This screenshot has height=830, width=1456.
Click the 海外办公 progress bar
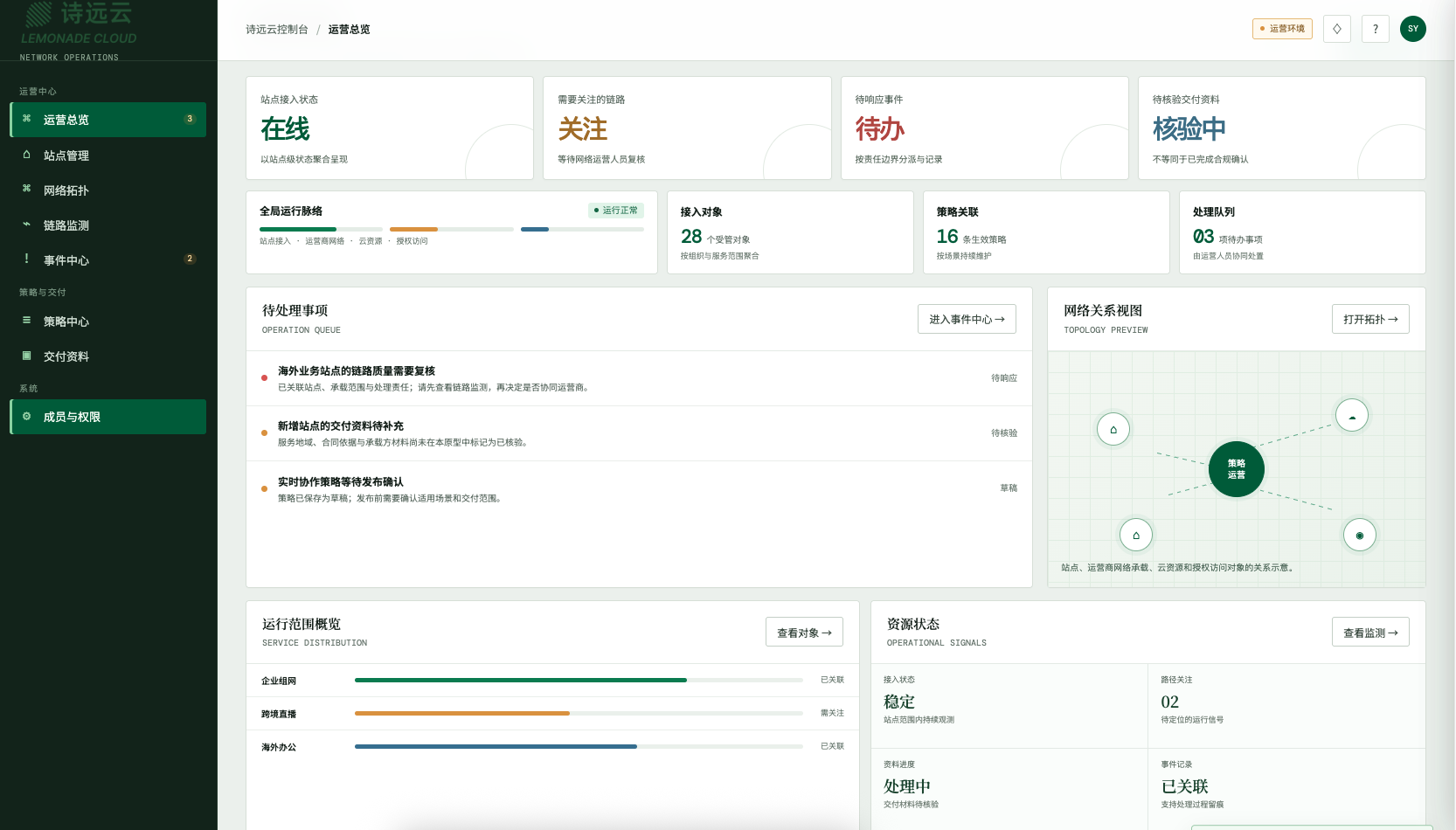coord(579,746)
